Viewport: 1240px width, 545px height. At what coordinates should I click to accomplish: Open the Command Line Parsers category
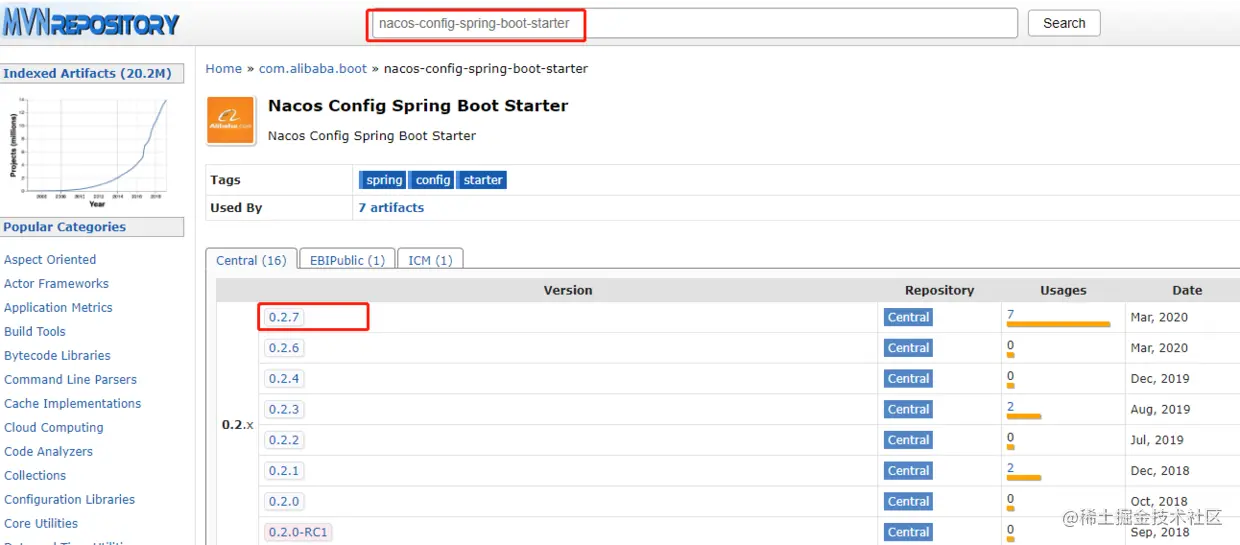[70, 379]
